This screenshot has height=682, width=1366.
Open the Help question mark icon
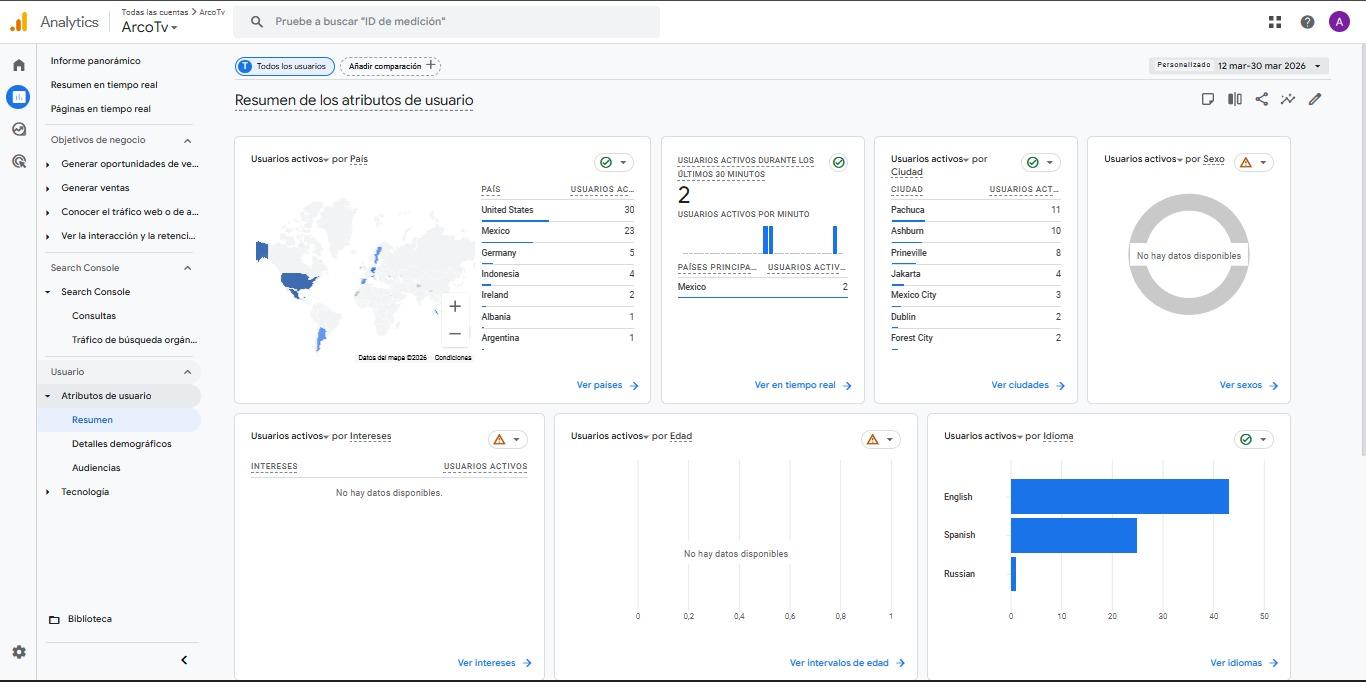1307,21
